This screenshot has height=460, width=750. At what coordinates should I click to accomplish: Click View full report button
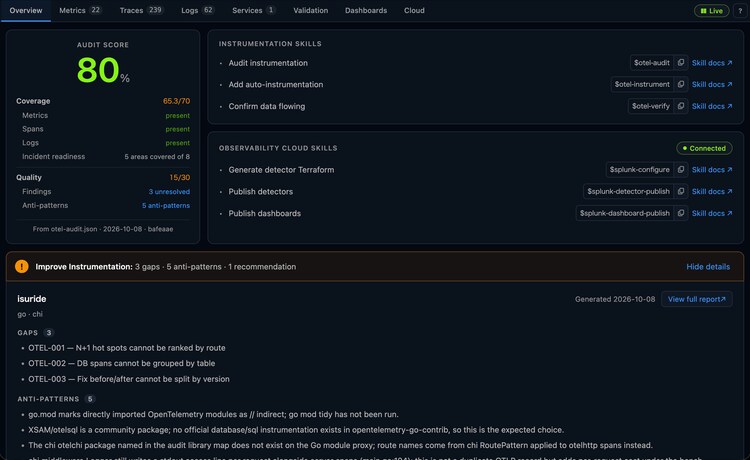pyautogui.click(x=696, y=299)
